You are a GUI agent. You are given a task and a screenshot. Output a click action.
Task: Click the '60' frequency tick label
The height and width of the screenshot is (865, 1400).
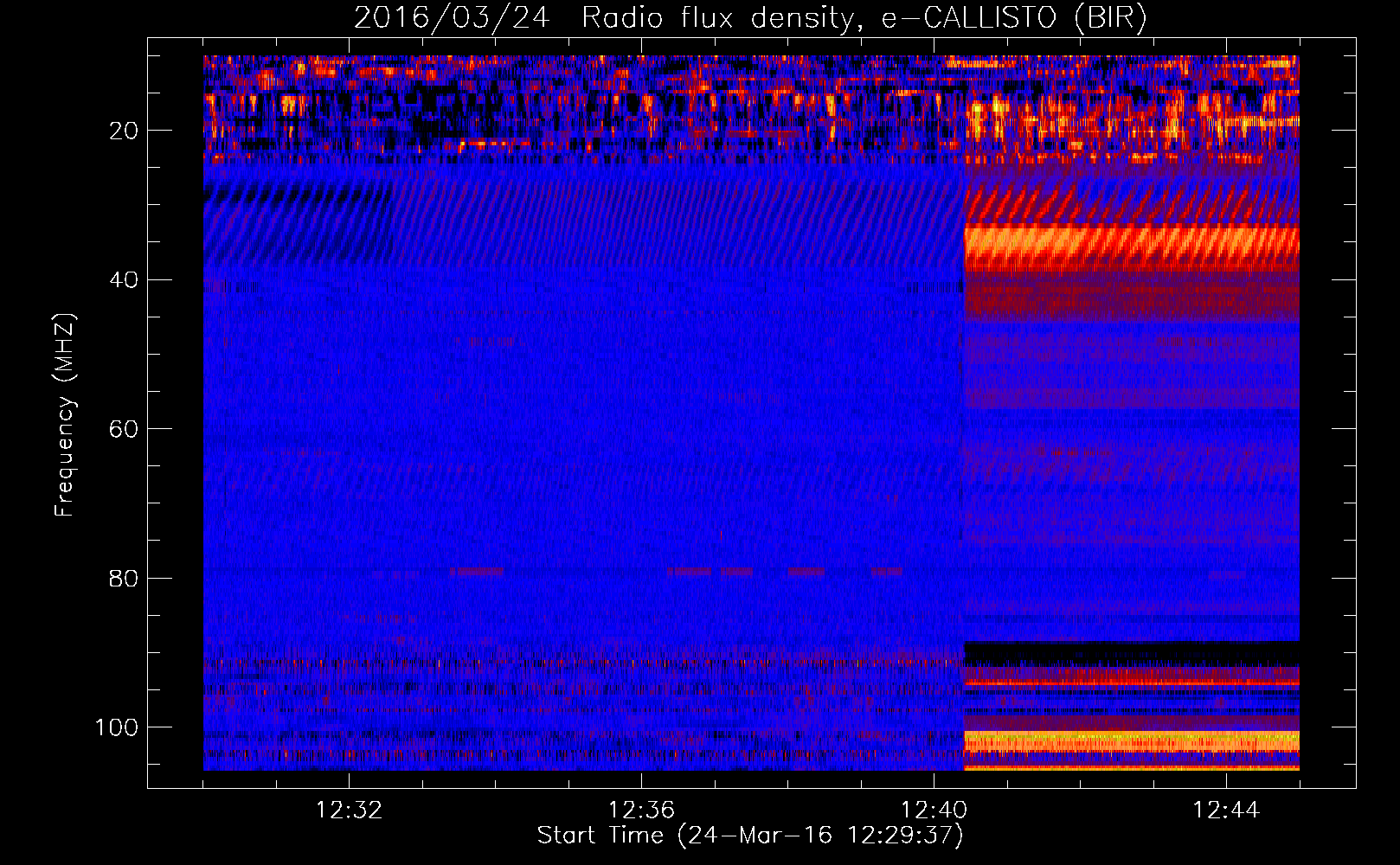124,429
